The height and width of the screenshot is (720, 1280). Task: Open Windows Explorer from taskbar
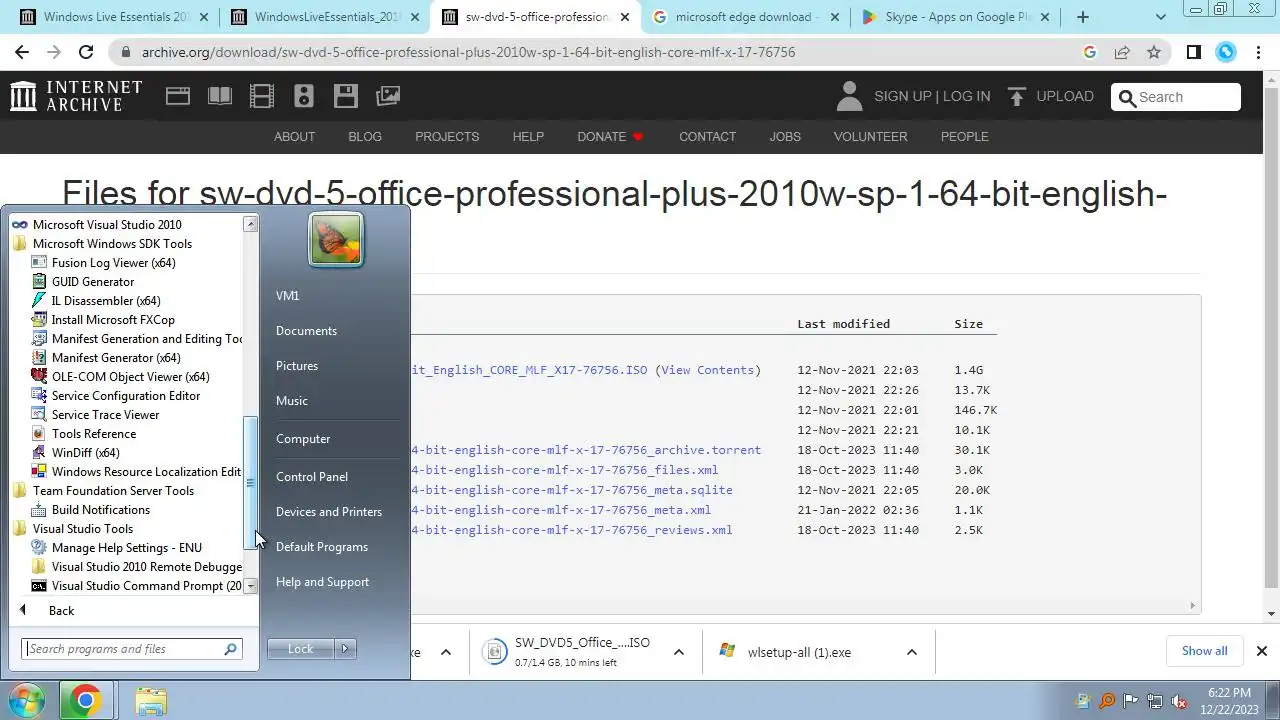(x=151, y=701)
